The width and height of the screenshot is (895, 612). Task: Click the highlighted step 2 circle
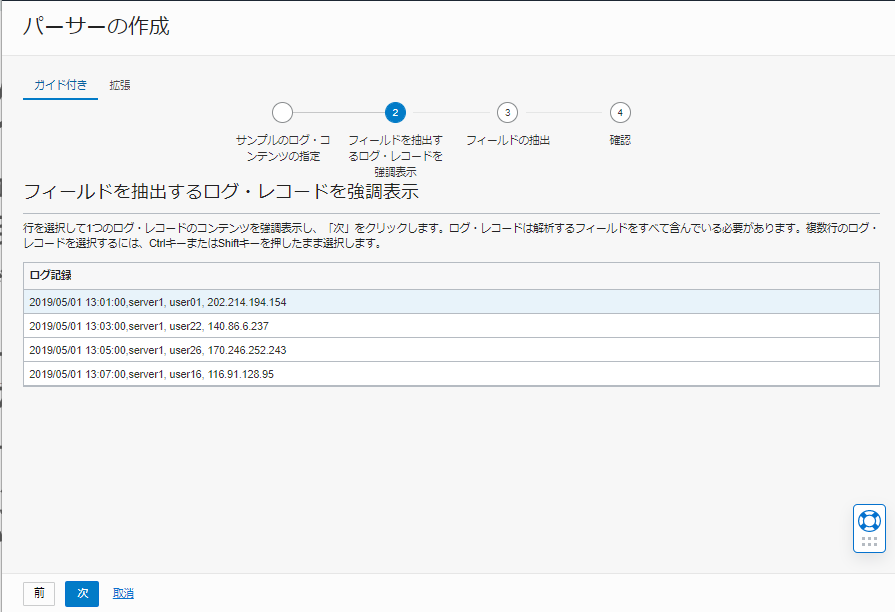point(395,112)
